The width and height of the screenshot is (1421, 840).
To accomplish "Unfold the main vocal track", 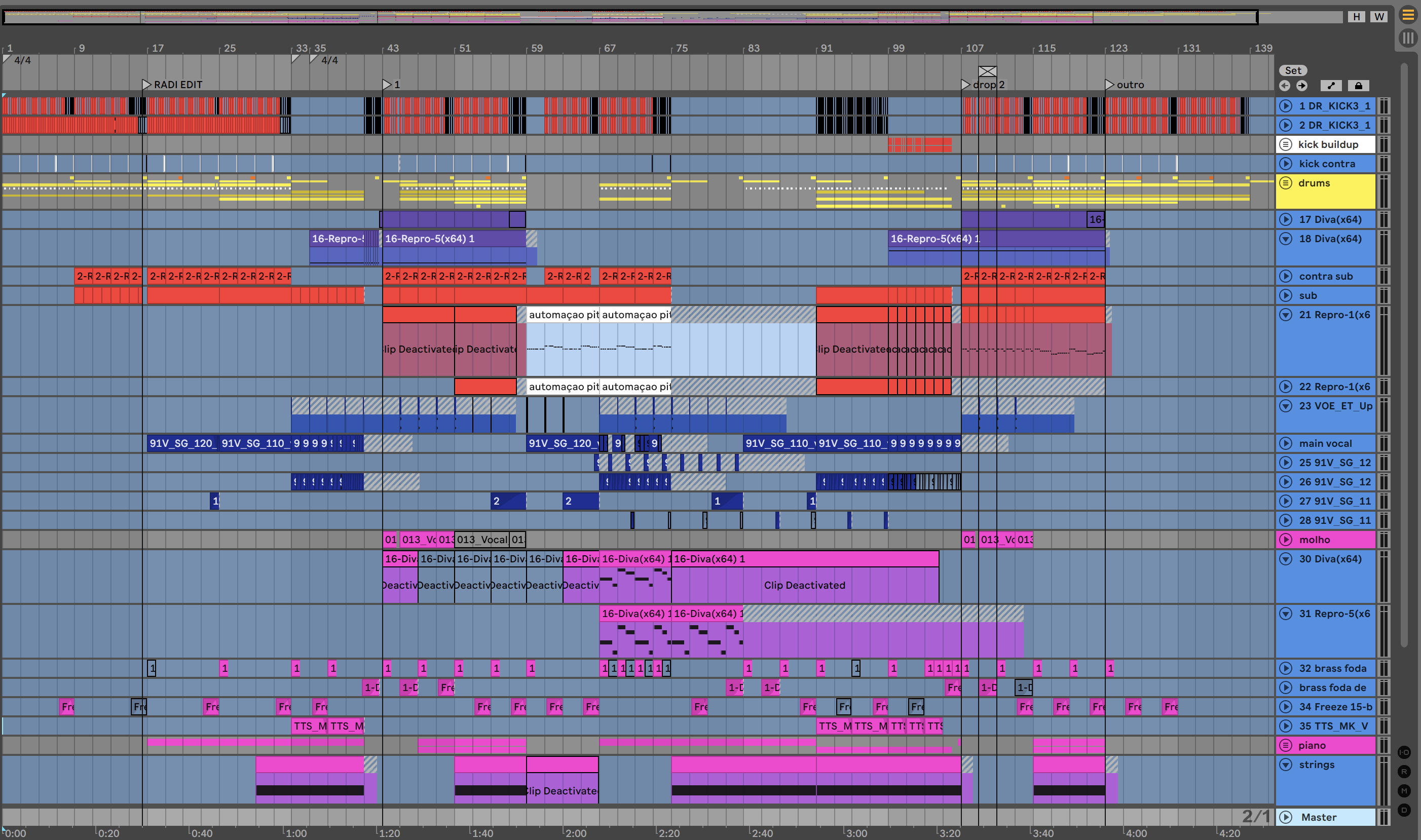I will tap(1286, 443).
